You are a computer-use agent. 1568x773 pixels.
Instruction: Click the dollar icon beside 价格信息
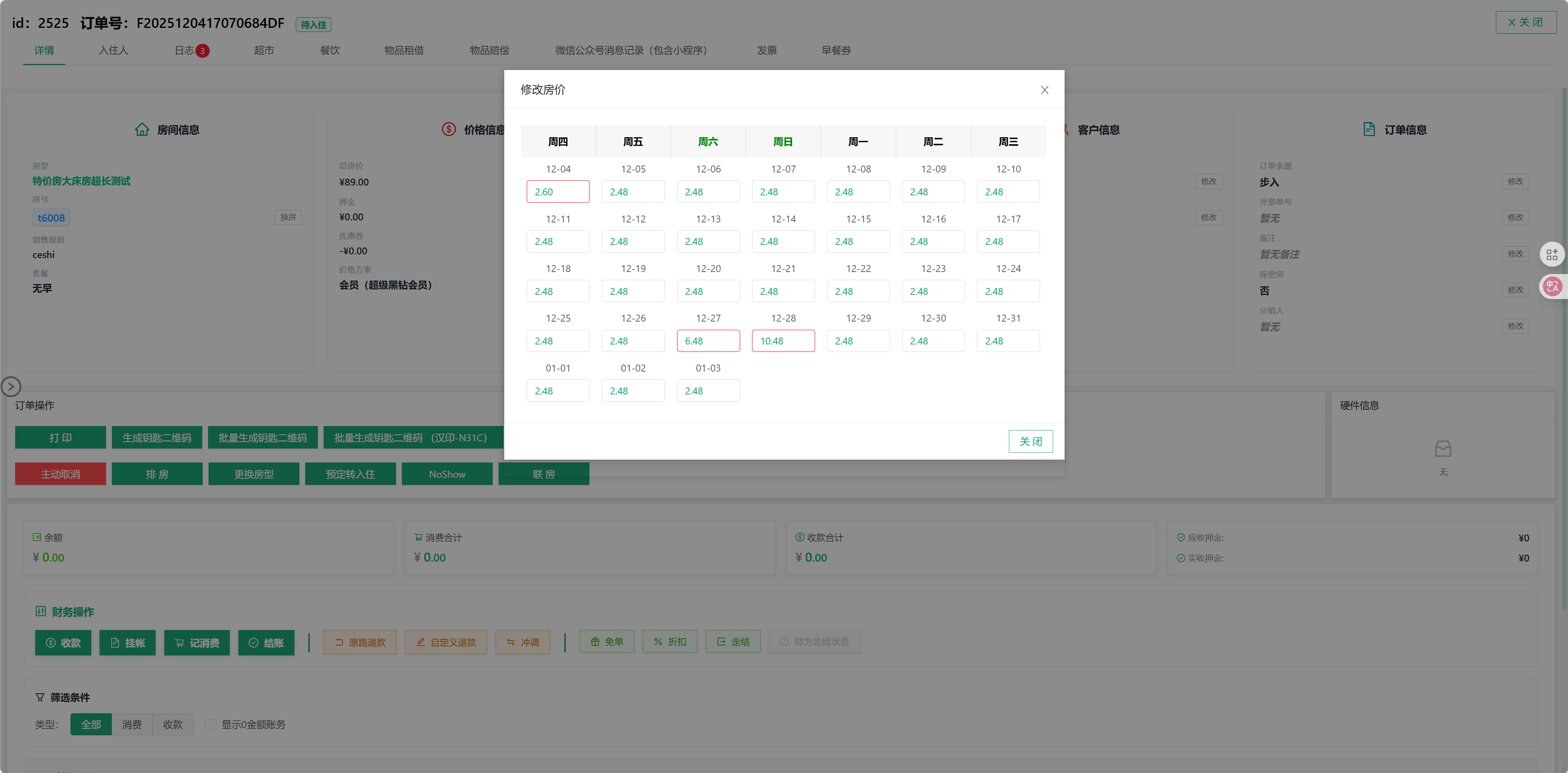[x=449, y=129]
